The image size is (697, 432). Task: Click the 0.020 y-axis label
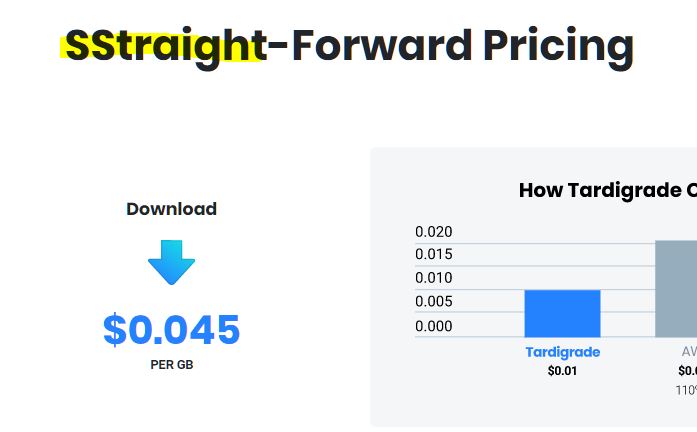tap(434, 232)
